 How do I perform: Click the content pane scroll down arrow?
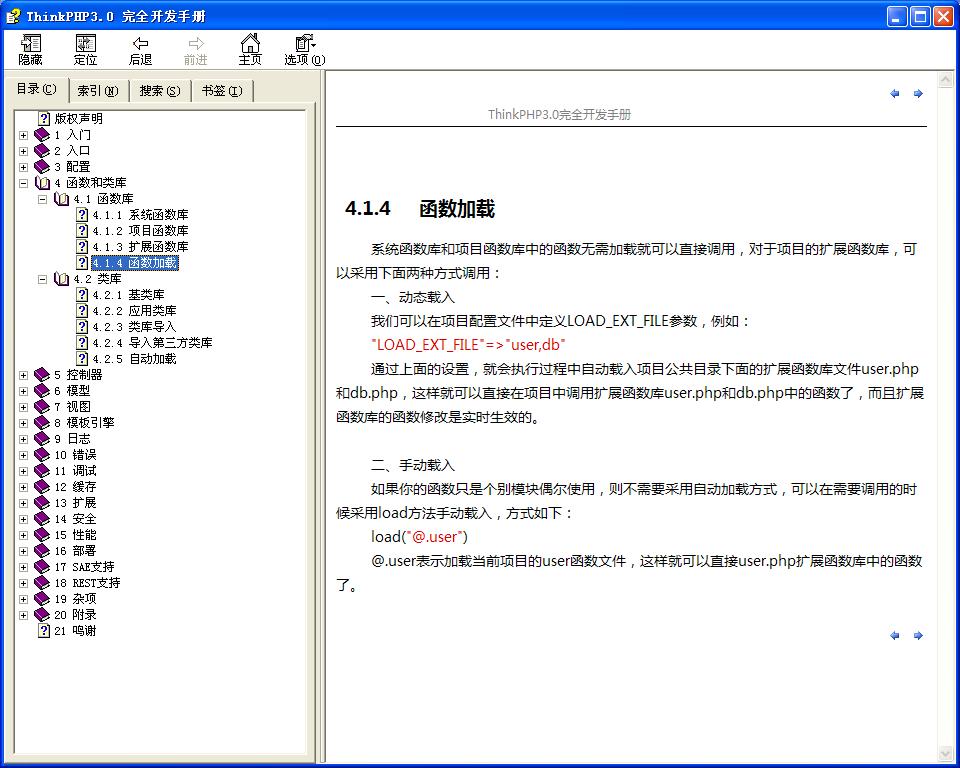947,753
